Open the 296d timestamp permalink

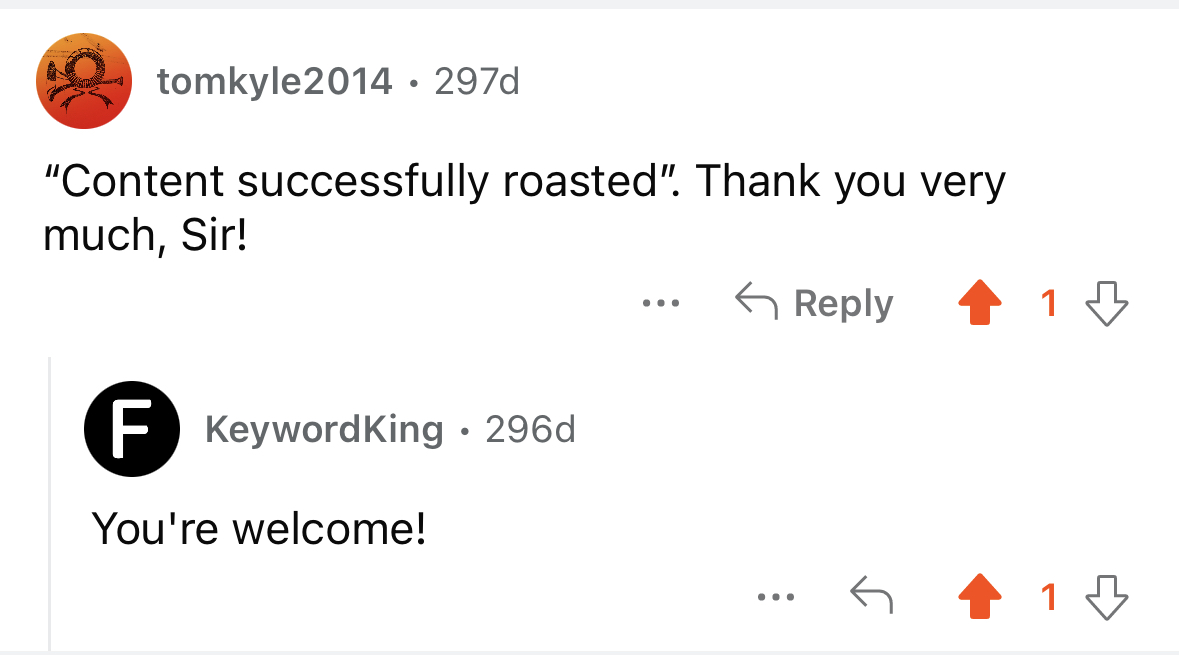[x=530, y=429]
